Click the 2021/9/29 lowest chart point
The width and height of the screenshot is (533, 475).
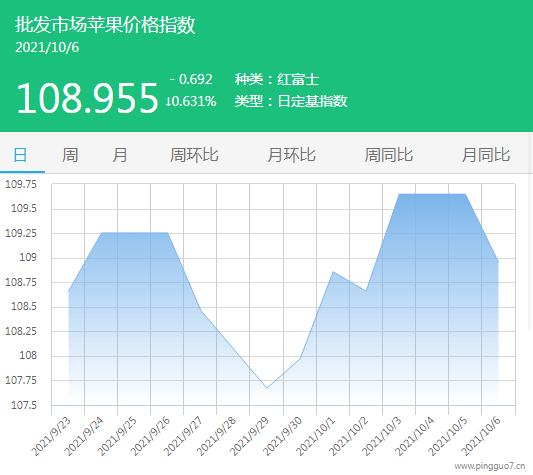tap(267, 388)
